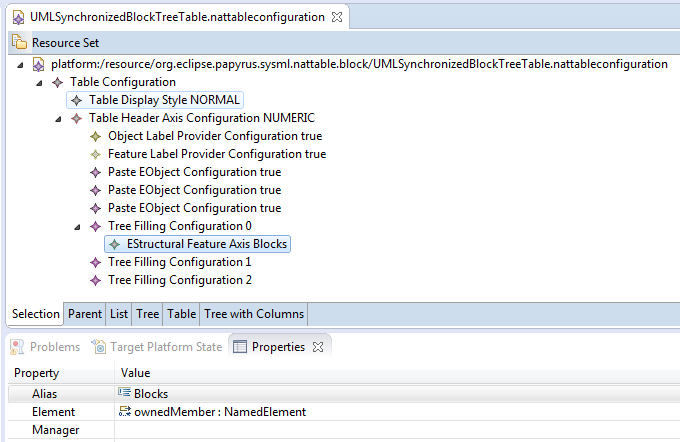Select Tree Filling Configuration 2
680x442 pixels.
tap(180, 280)
